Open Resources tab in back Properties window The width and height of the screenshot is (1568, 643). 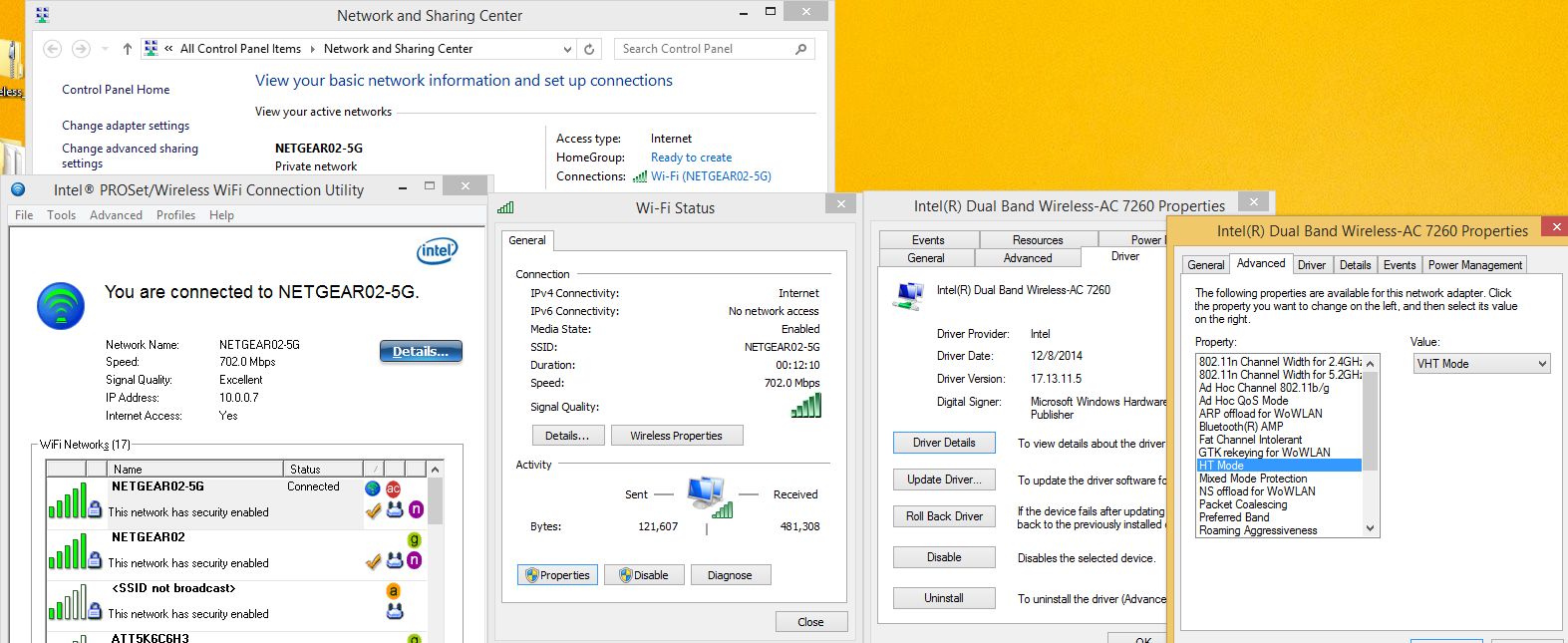pyautogui.click(x=1038, y=240)
